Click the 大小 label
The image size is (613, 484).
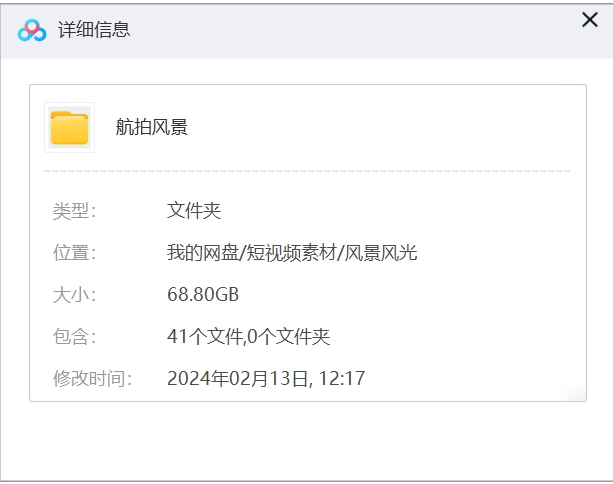[74, 295]
